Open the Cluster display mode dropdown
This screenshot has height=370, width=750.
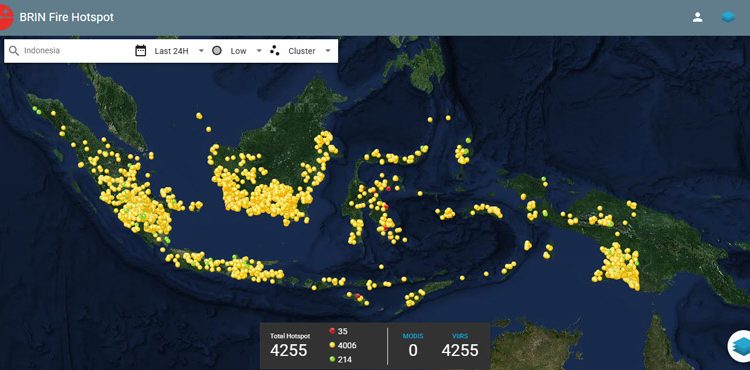(309, 51)
